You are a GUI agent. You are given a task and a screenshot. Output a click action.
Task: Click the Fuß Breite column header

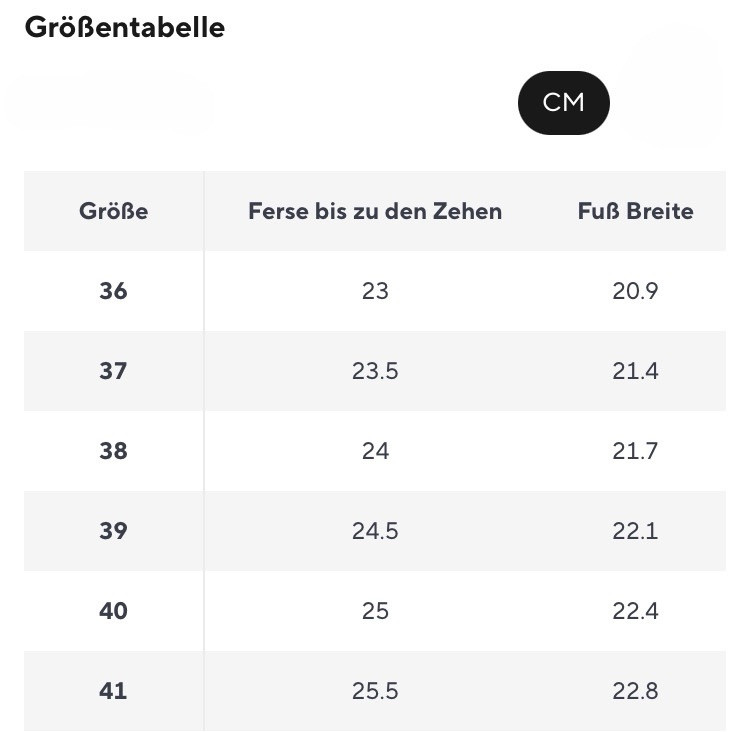tap(636, 211)
